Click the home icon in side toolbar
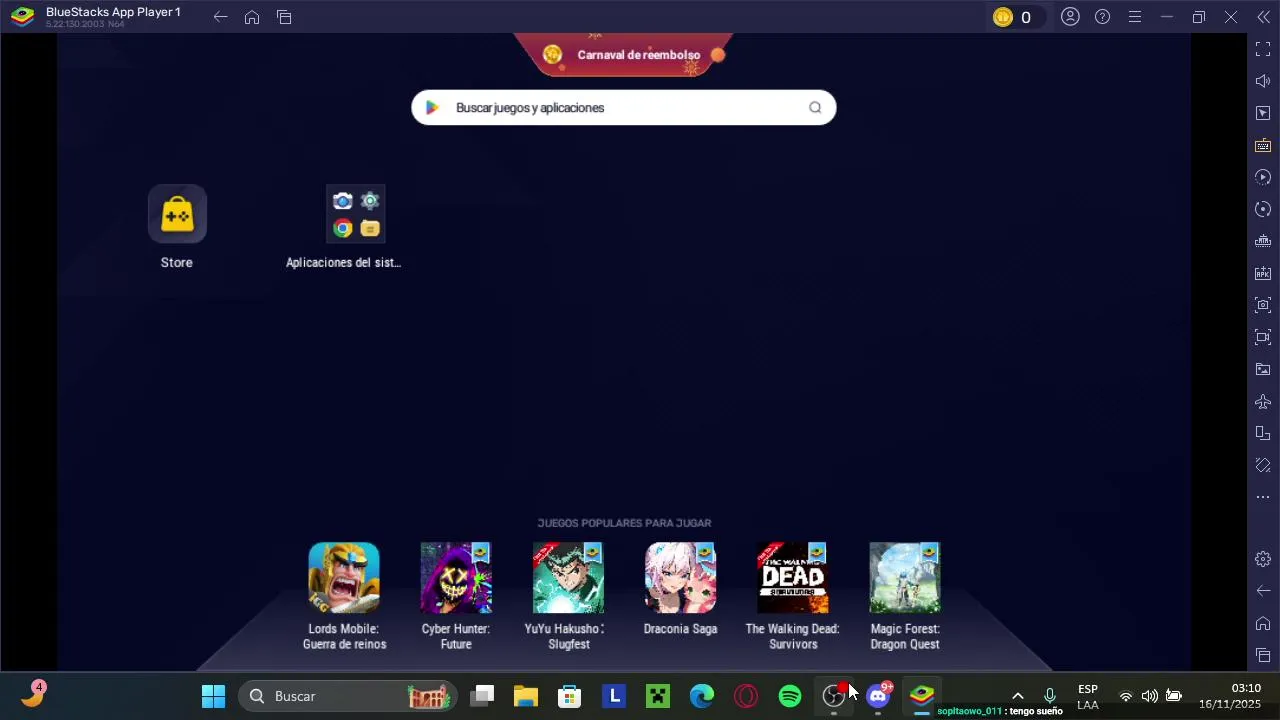Viewport: 1280px width, 720px height. [1263, 623]
